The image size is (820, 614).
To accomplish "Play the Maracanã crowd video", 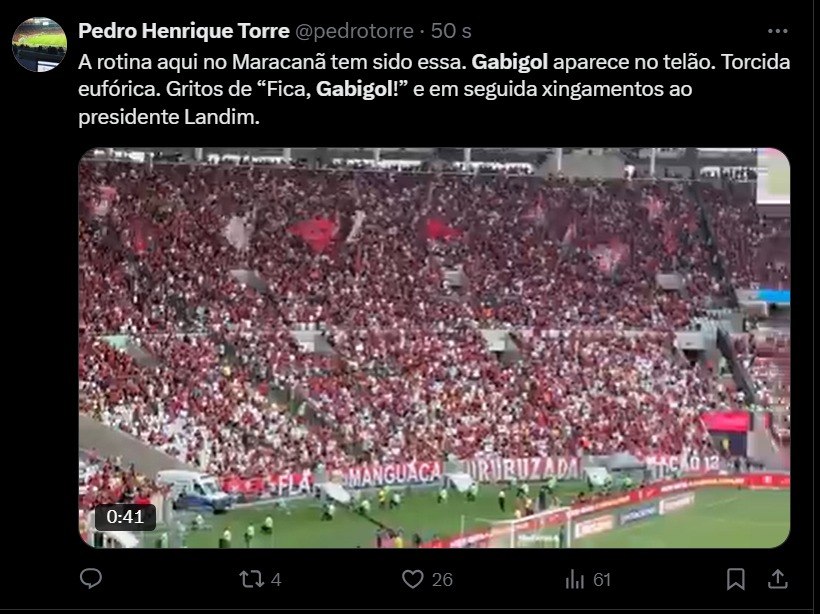I will pyautogui.click(x=434, y=348).
